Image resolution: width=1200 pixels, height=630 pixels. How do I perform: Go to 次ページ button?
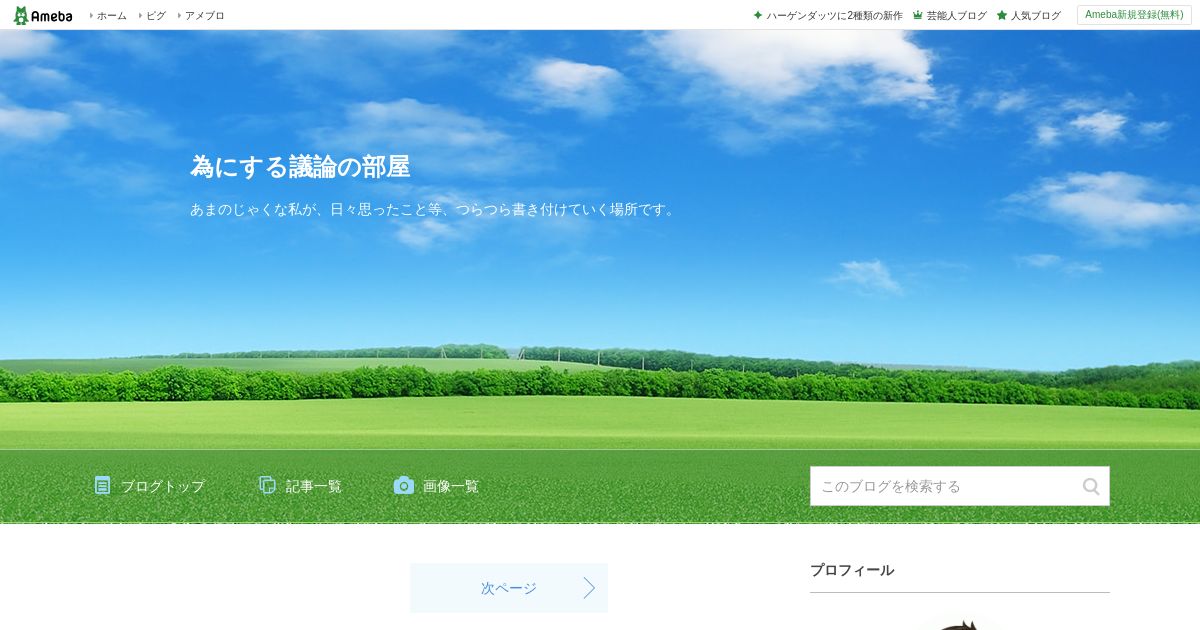509,588
